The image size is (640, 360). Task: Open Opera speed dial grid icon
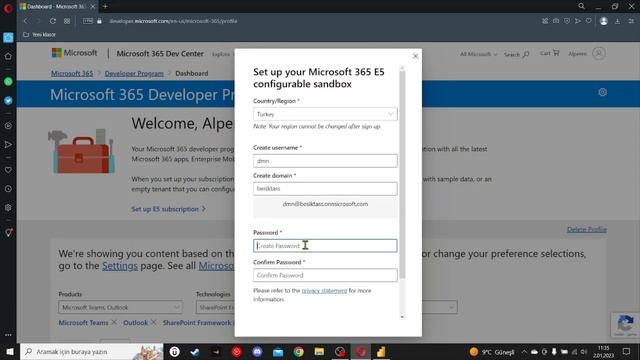tap(67, 21)
